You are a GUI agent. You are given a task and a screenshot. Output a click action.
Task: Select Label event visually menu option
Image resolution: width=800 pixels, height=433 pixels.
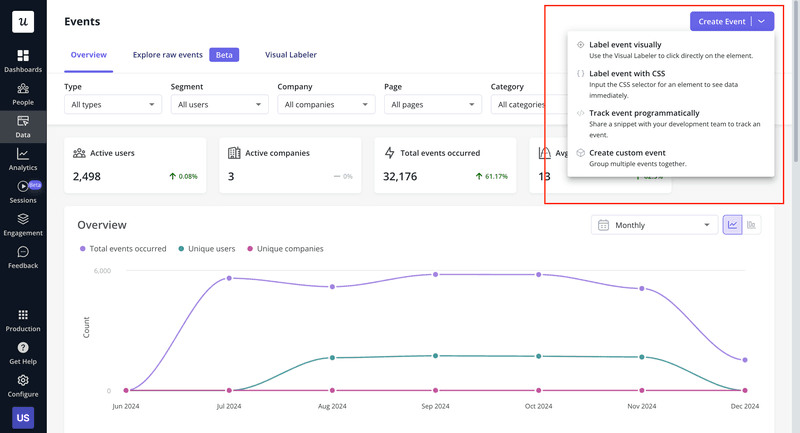(x=625, y=45)
